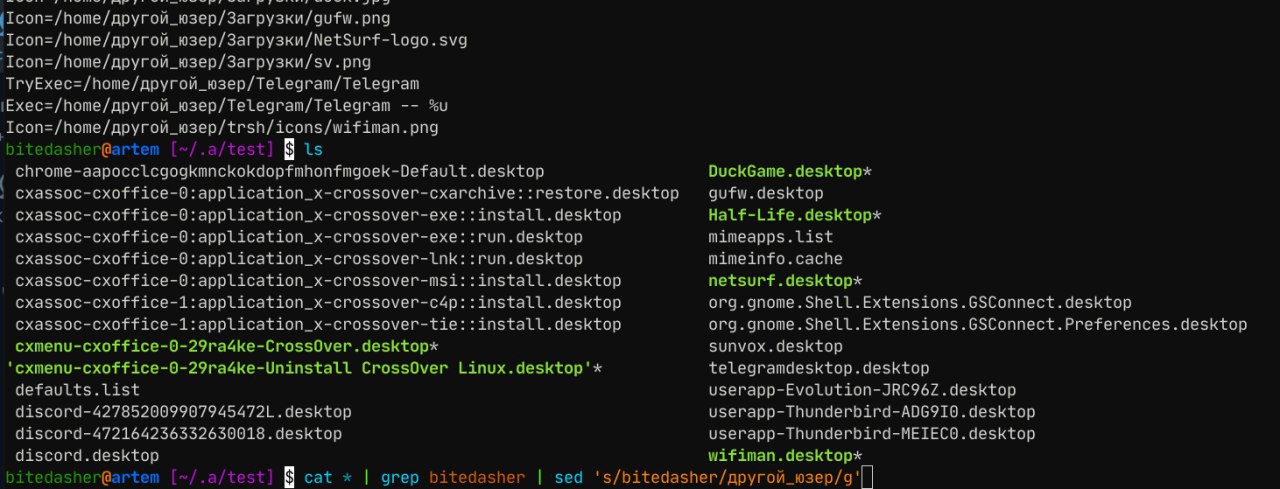
Task: Click the 'ls' command on the prompt
Action: tap(313, 150)
